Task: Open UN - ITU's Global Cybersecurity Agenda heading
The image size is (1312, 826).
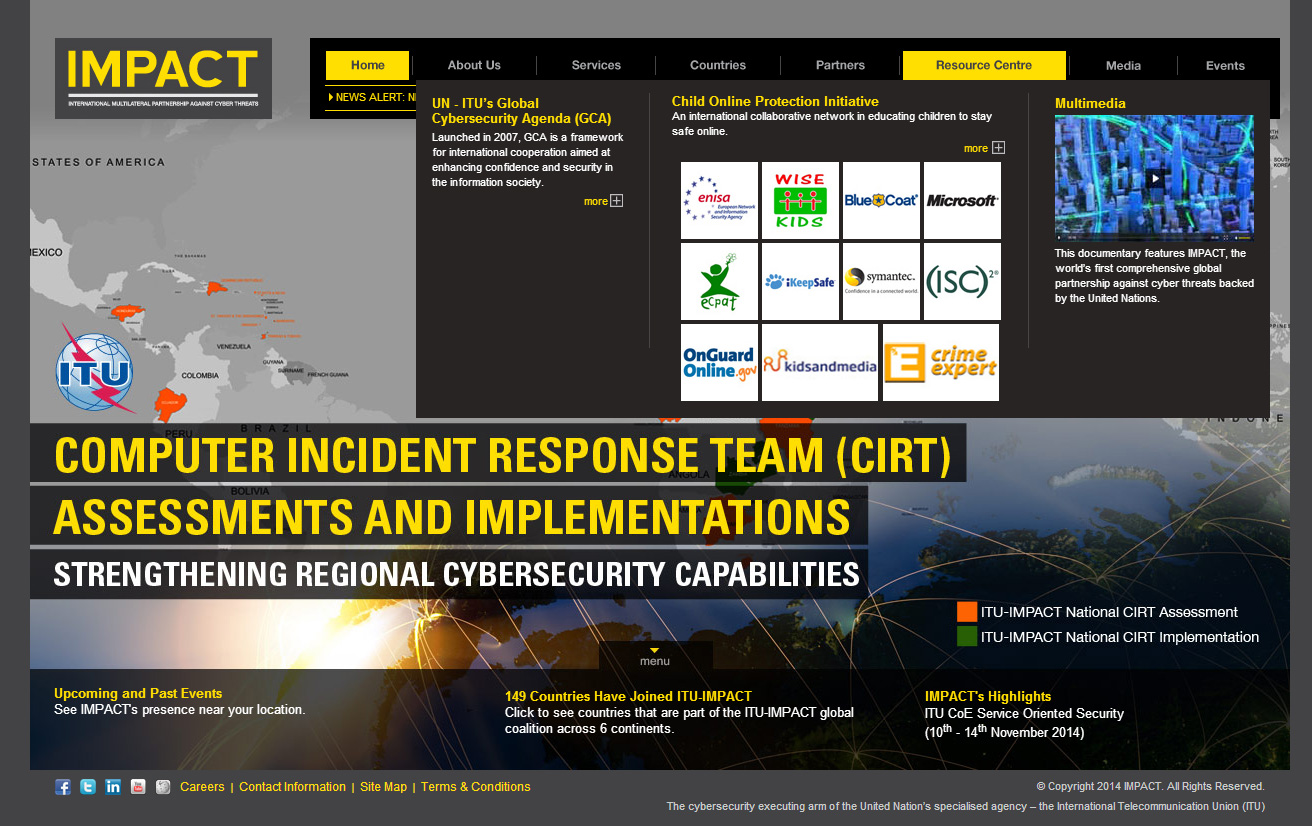Action: click(521, 110)
